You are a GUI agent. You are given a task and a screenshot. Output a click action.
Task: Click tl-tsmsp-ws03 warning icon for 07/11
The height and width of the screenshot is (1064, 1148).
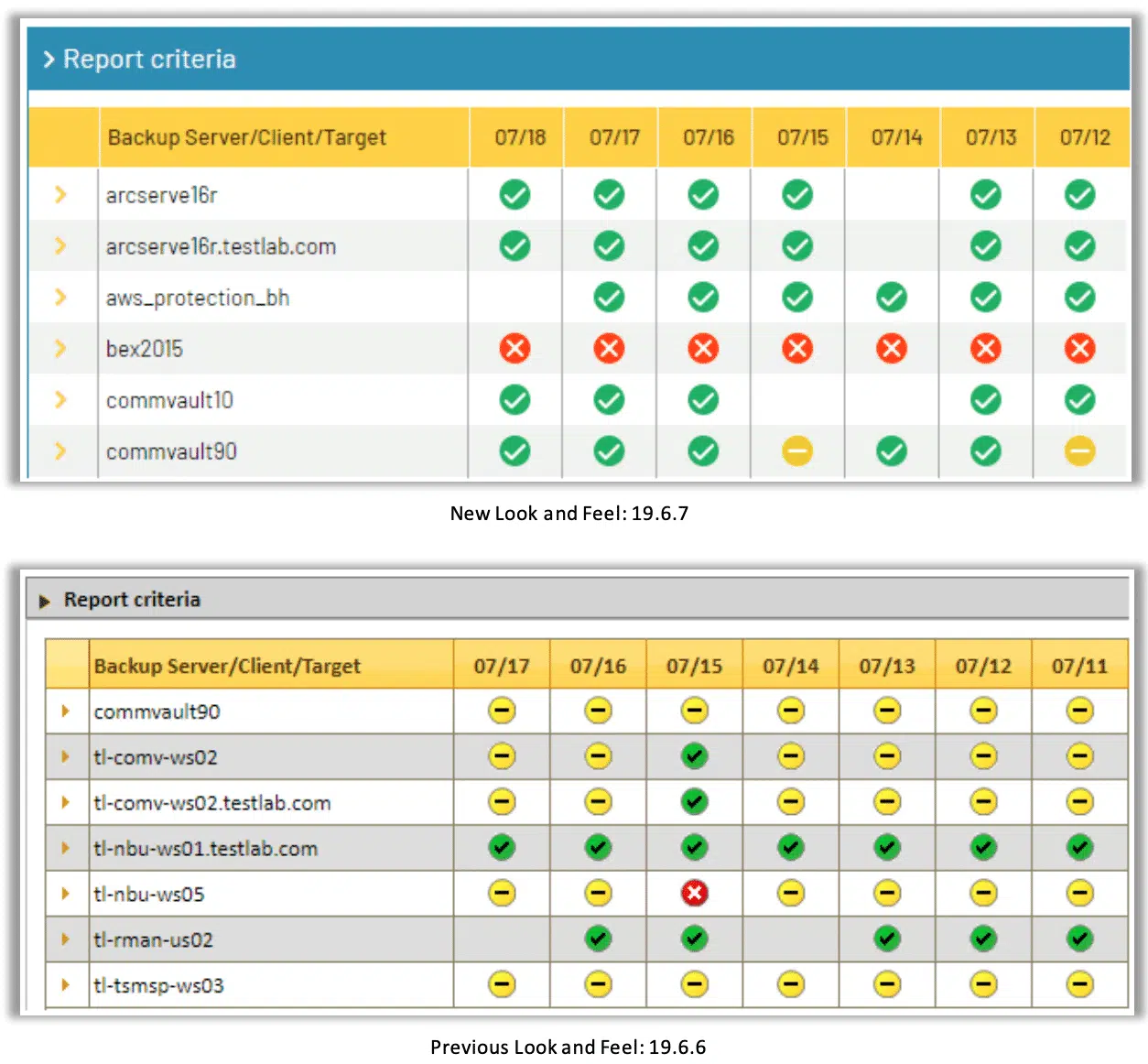point(1080,984)
